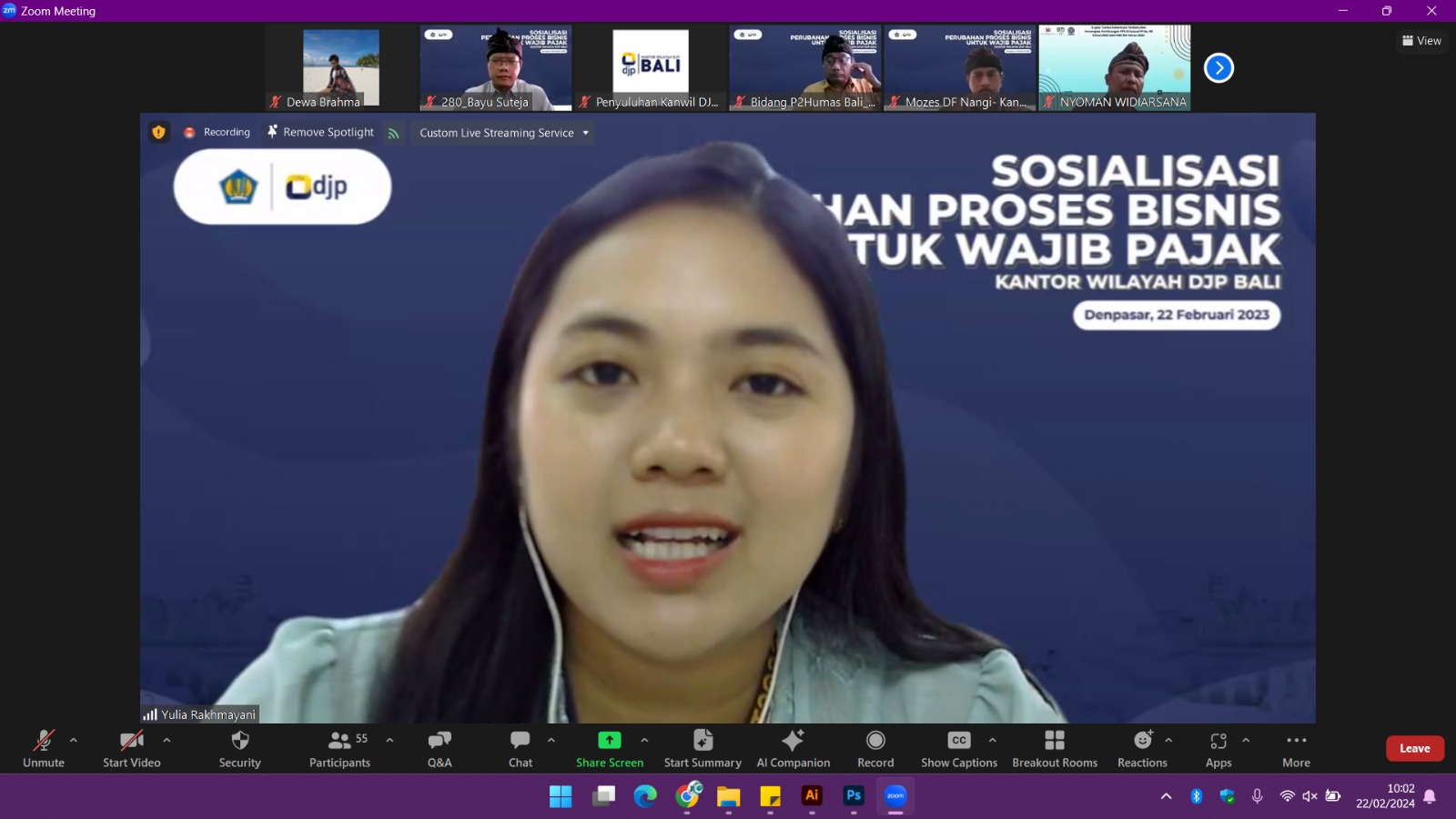The image size is (1456, 819).
Task: Open the More menu
Action: pos(1296,748)
